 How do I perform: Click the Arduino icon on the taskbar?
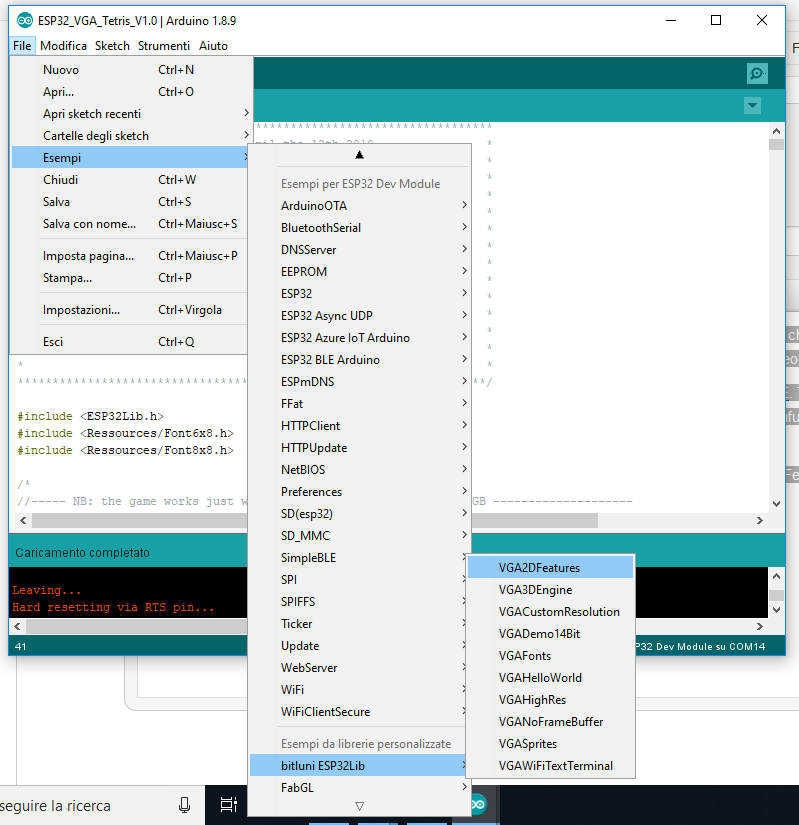(x=478, y=804)
